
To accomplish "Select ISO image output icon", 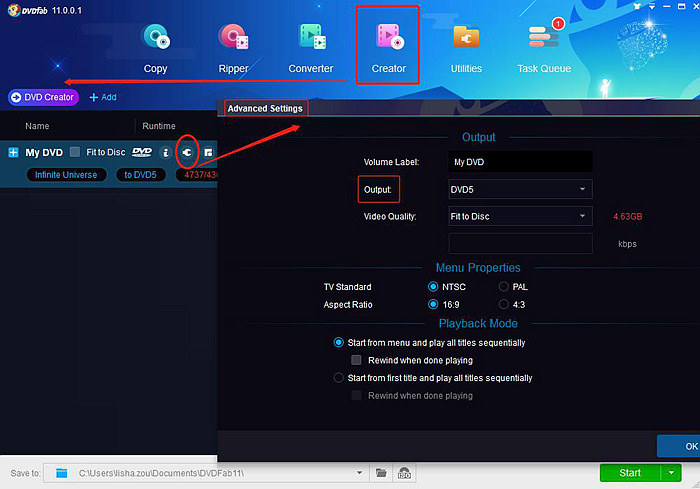I will point(404,473).
